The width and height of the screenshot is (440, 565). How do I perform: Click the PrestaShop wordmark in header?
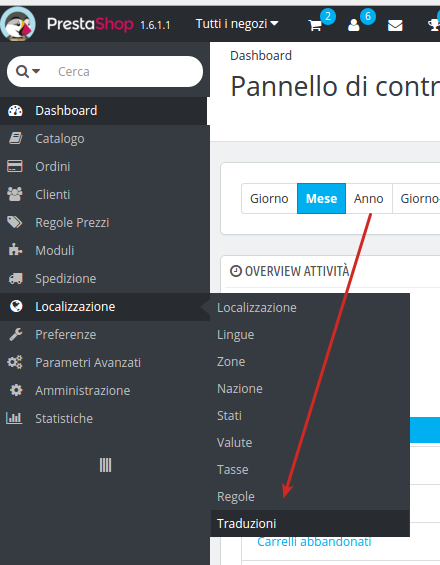click(90, 24)
